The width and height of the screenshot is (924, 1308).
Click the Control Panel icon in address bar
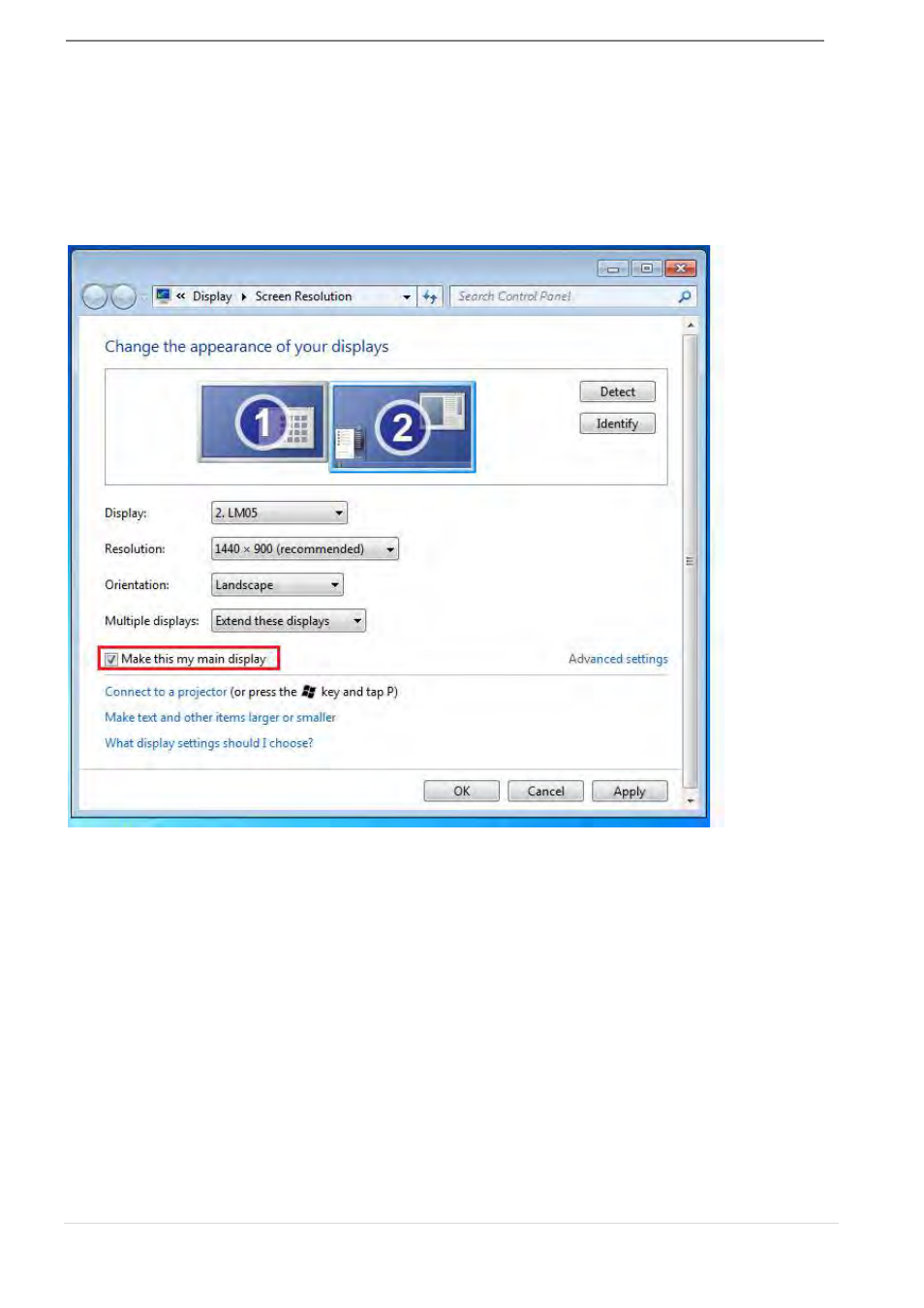pyautogui.click(x=164, y=296)
